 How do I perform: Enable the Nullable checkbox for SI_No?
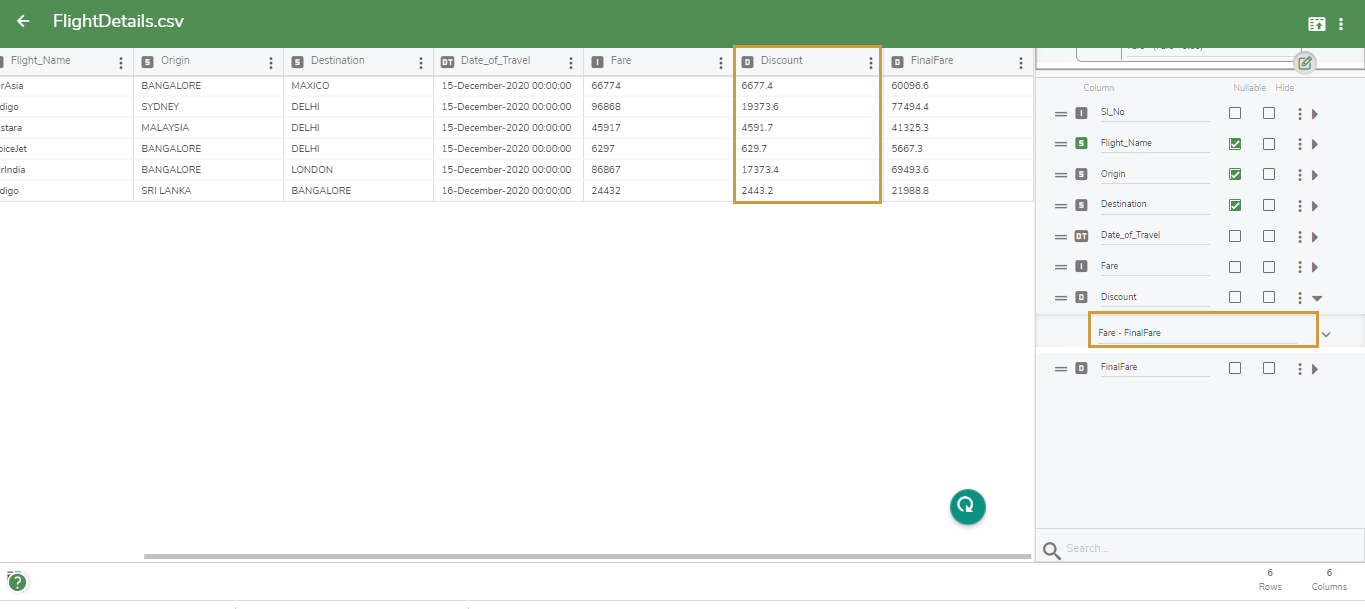[1234, 112]
